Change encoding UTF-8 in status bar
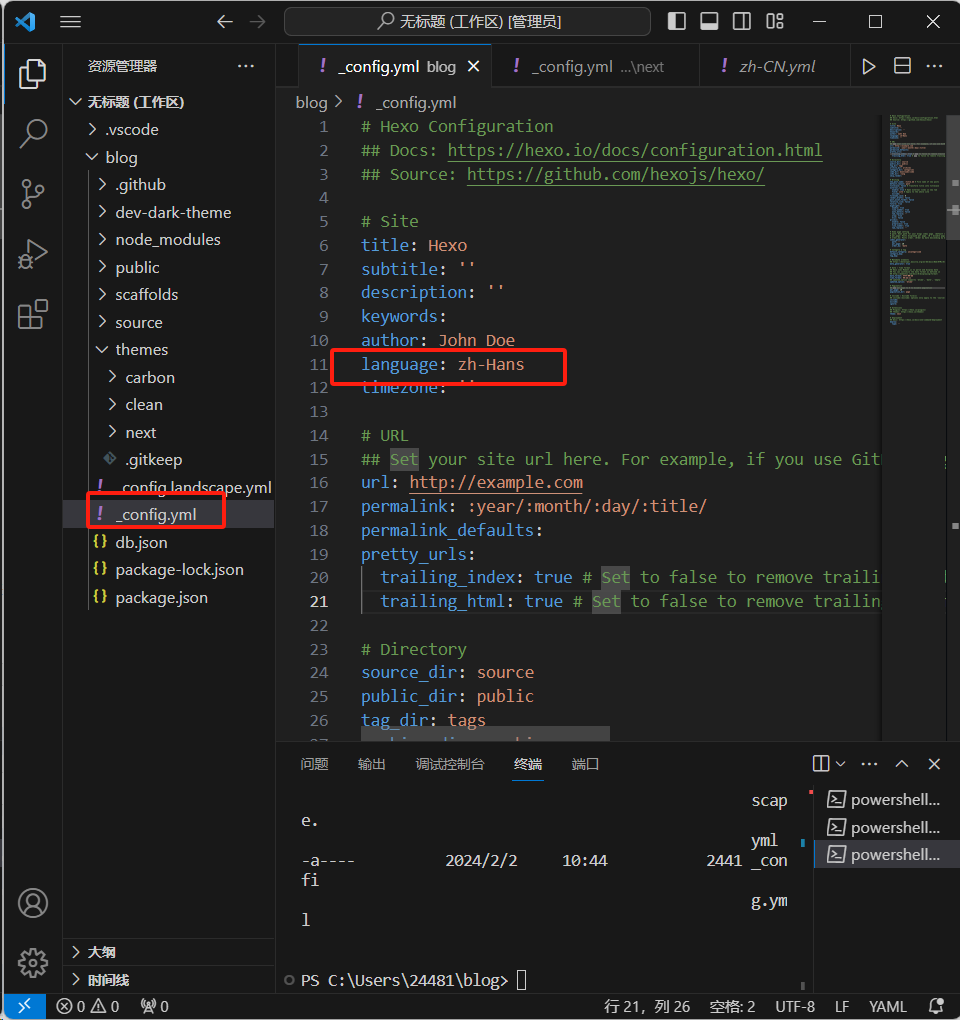The image size is (960, 1020). [x=795, y=1006]
